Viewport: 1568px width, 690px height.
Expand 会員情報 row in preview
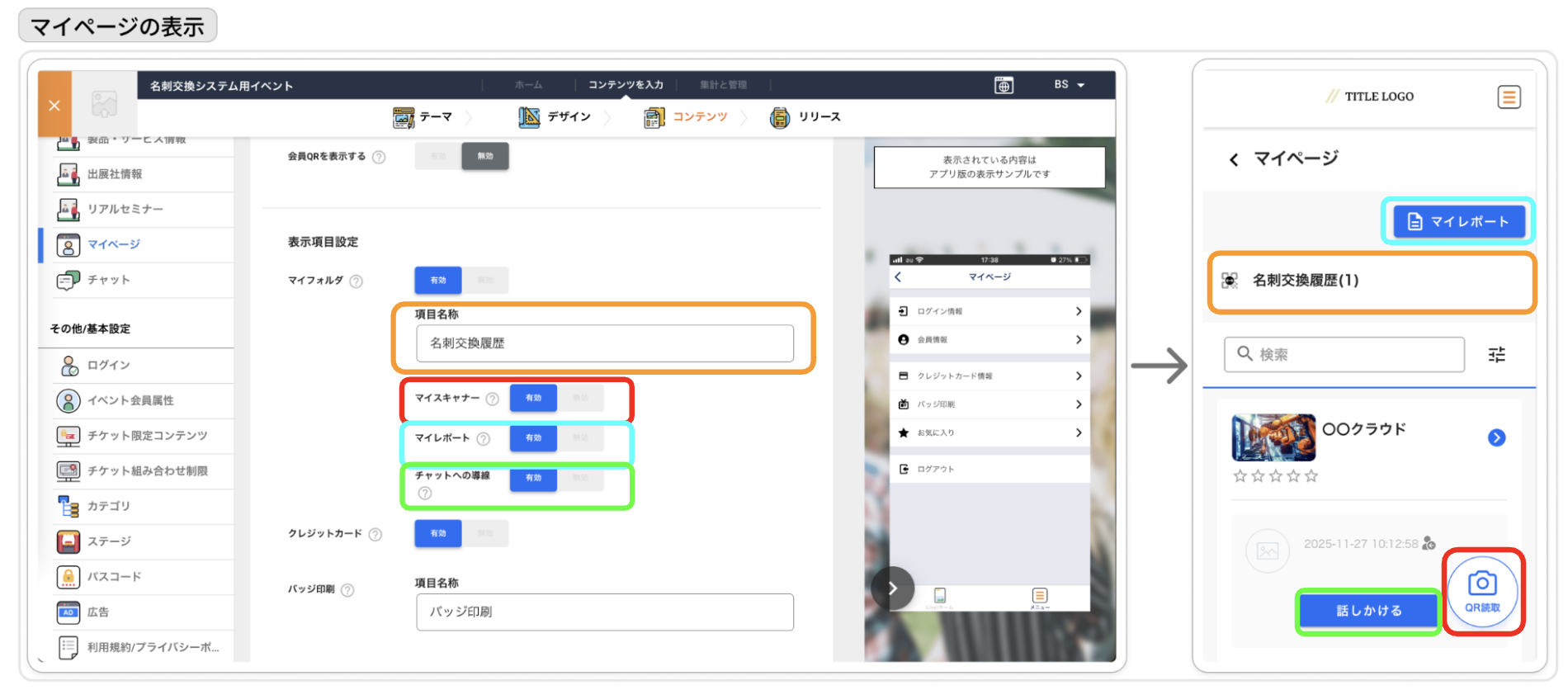[x=989, y=339]
